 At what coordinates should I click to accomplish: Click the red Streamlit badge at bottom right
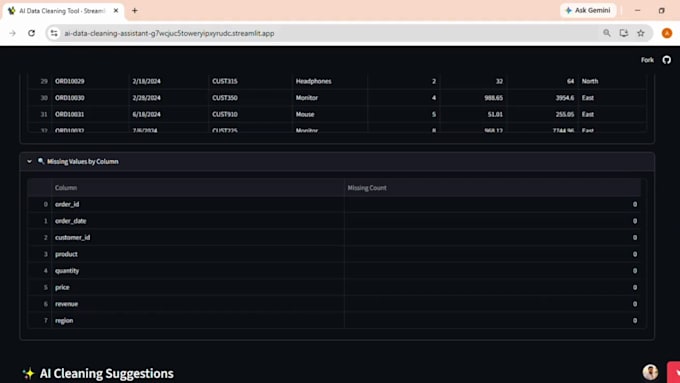tap(673, 372)
